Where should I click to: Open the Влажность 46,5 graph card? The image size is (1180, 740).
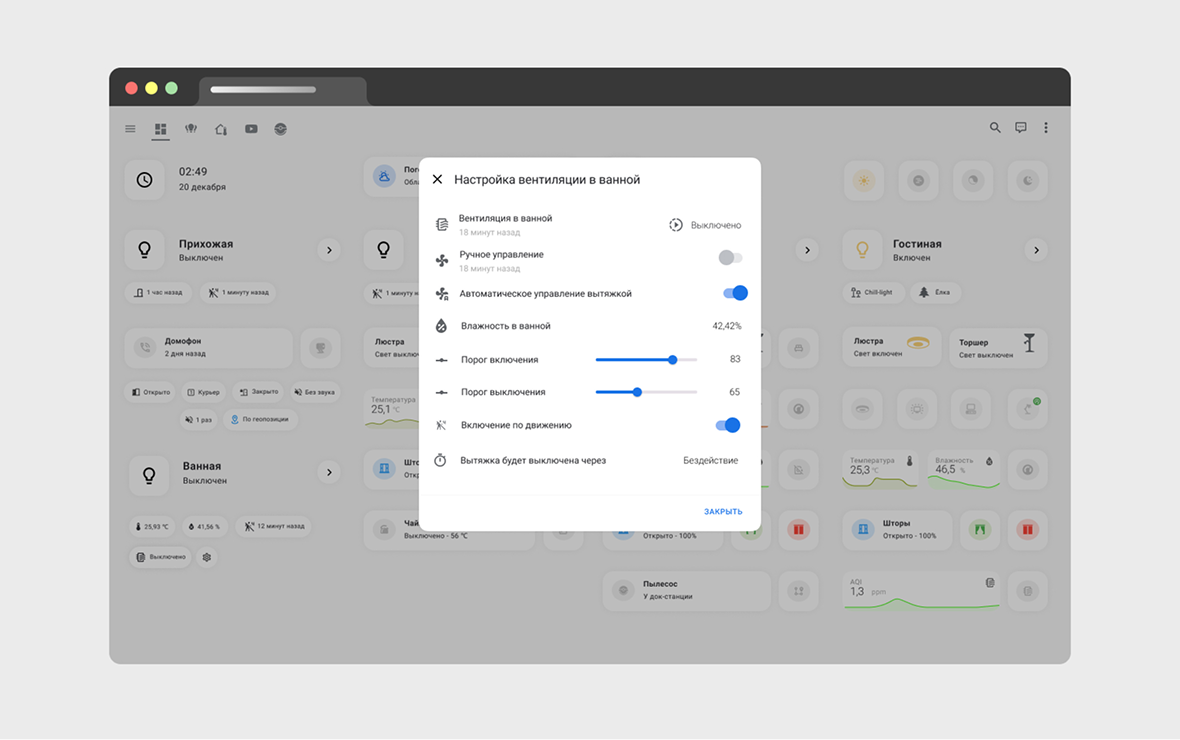(x=963, y=469)
